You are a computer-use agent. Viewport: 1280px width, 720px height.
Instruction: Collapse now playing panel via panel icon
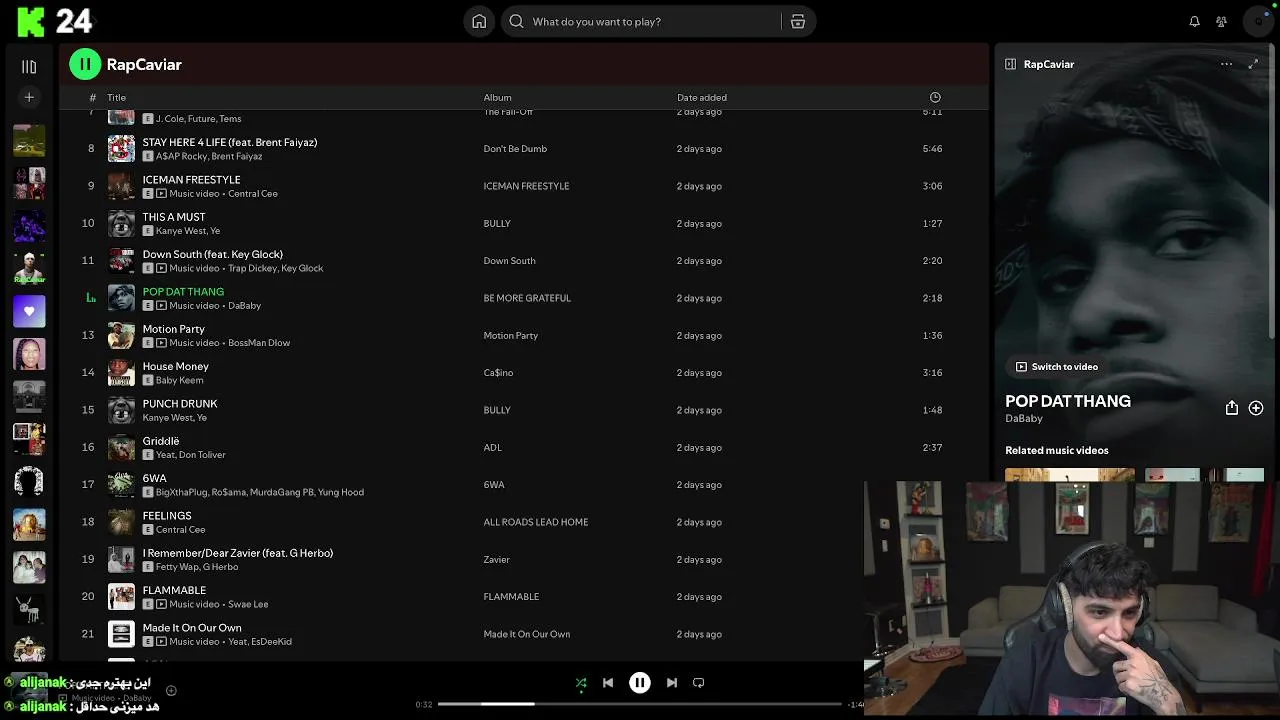[x=1010, y=64]
